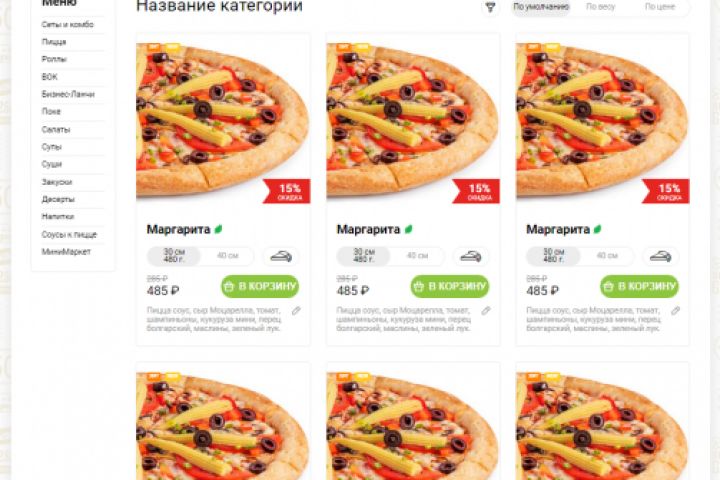Open Роллы in the side menu
Image resolution: width=720 pixels, height=480 pixels.
(x=54, y=59)
